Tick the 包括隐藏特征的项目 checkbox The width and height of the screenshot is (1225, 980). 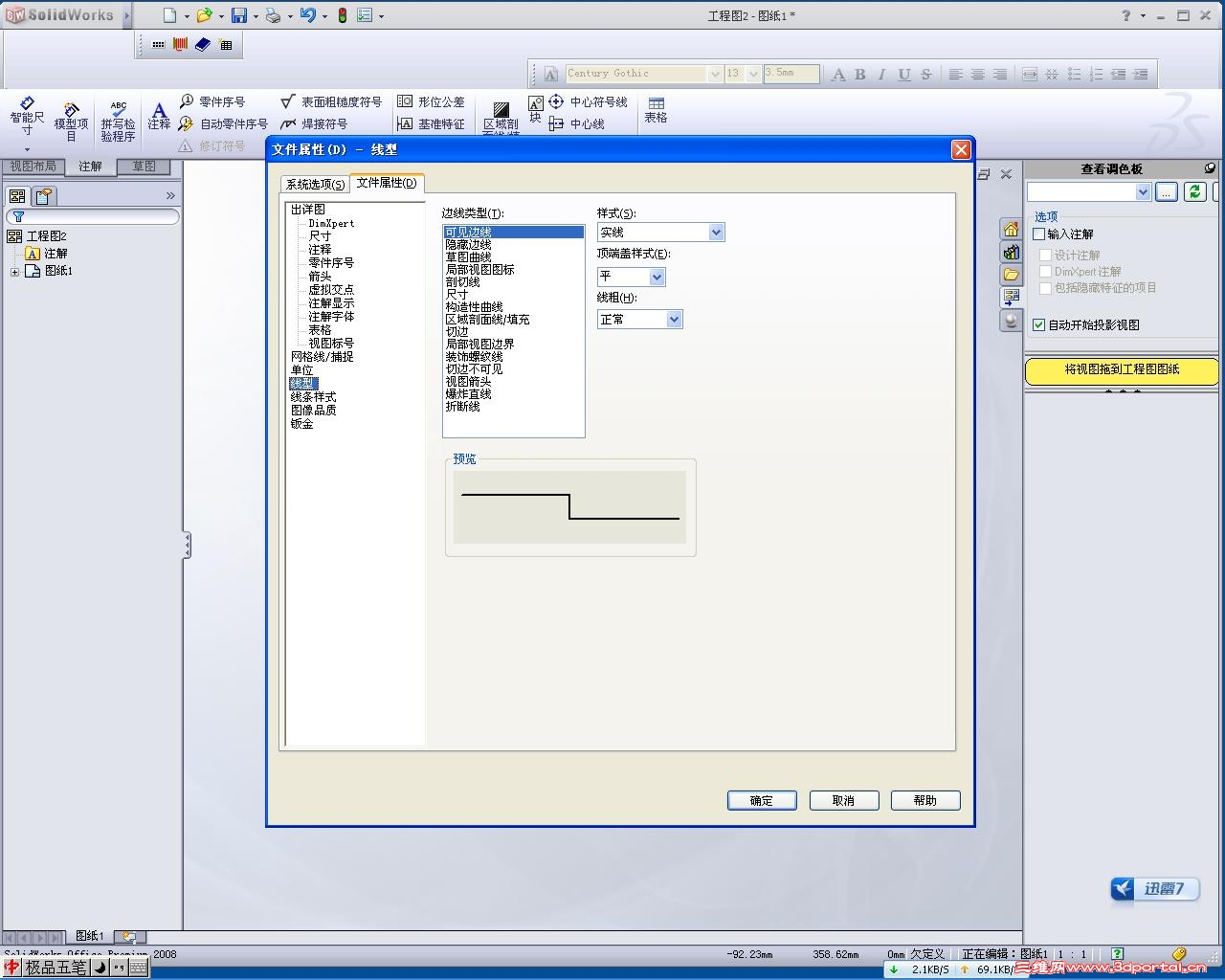pyautogui.click(x=1046, y=287)
